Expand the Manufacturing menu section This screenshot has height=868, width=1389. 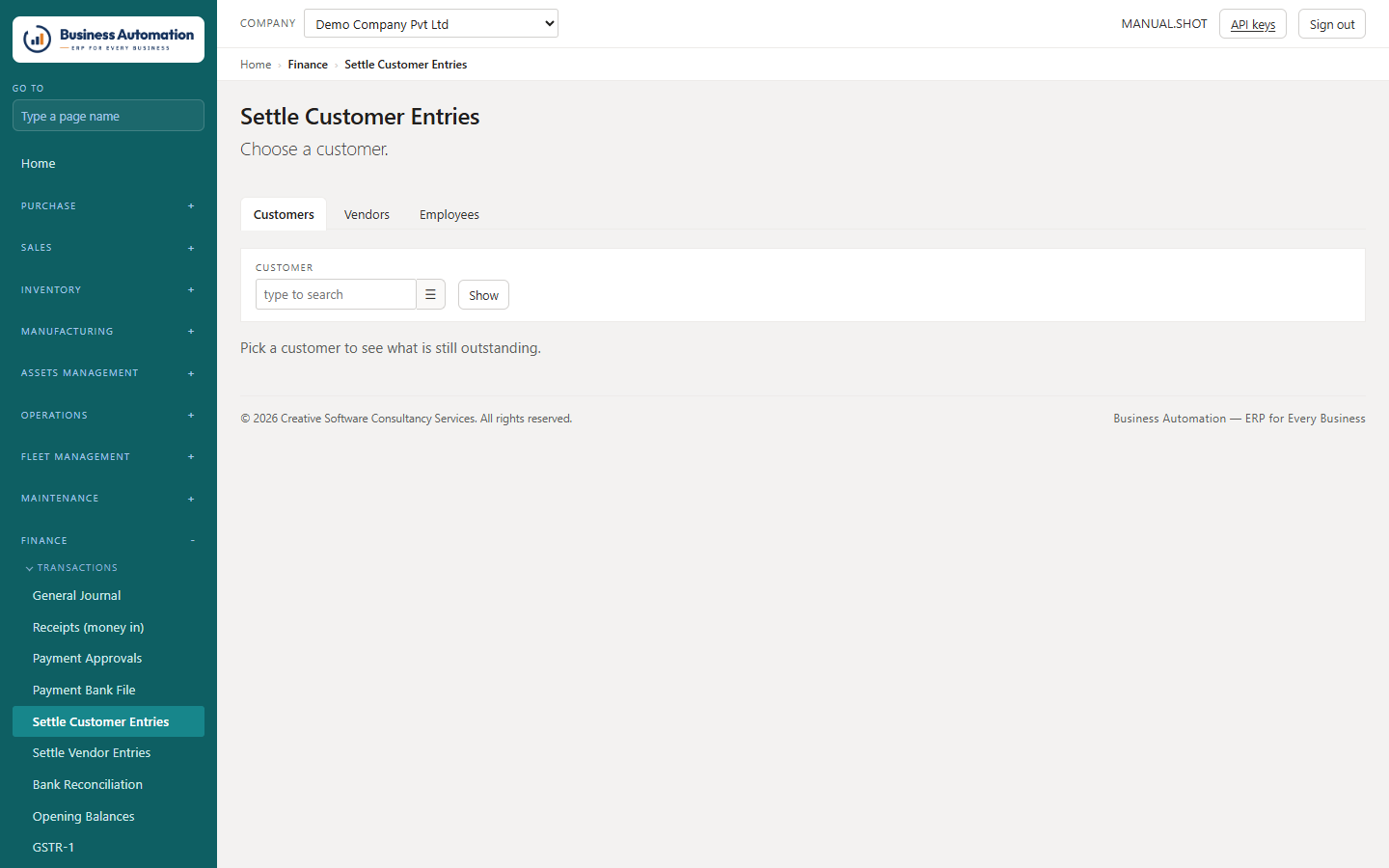point(108,332)
